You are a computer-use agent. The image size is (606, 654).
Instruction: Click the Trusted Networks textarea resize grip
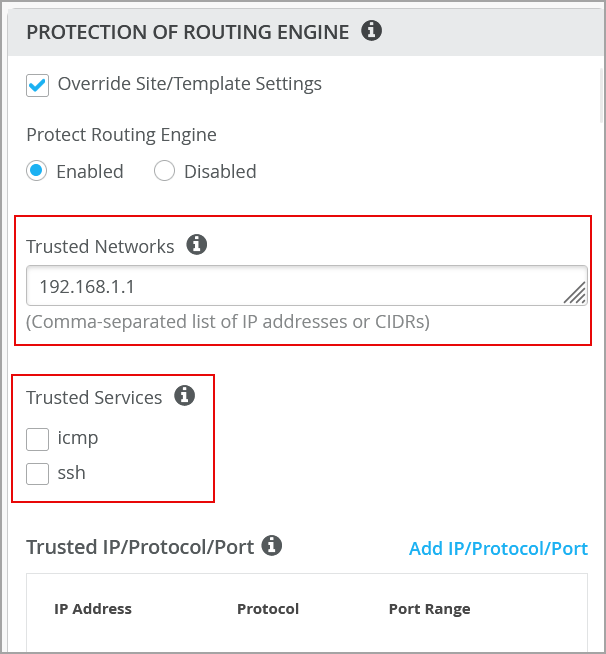pyautogui.click(x=574, y=291)
